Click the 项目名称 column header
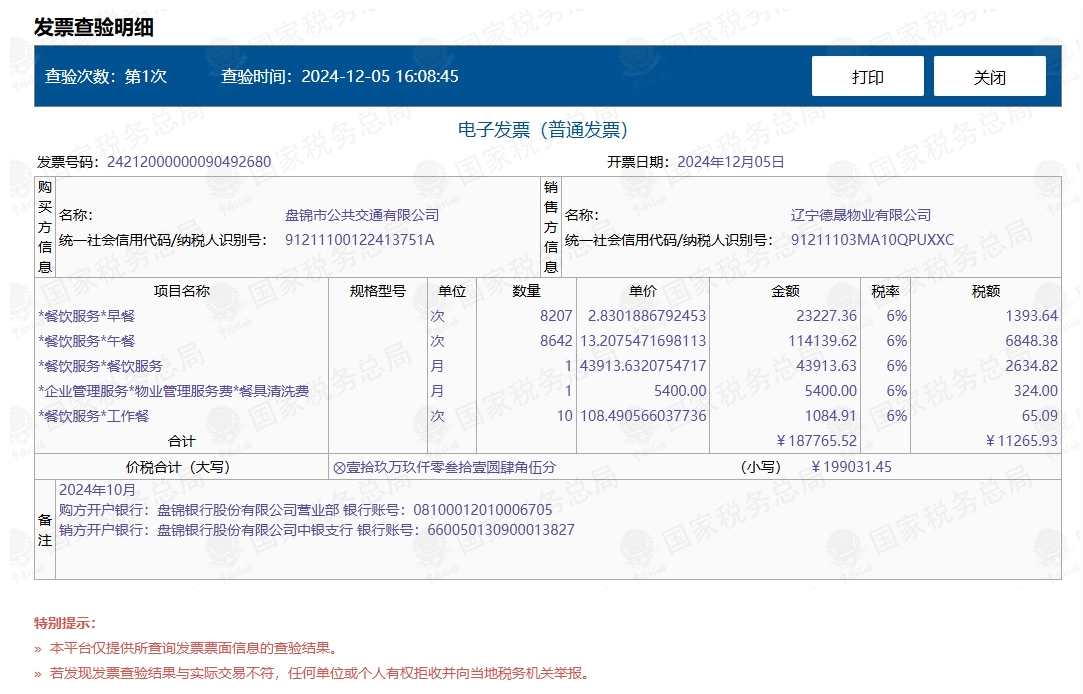This screenshot has width=1083, height=694. coord(182,291)
